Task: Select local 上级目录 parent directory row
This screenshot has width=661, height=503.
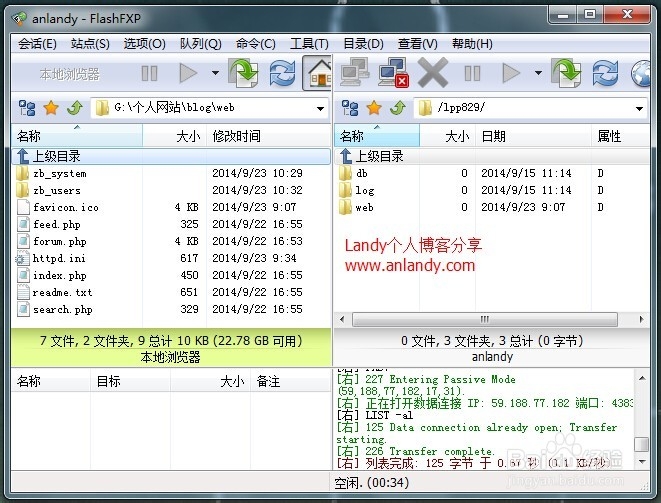Action: coord(171,156)
